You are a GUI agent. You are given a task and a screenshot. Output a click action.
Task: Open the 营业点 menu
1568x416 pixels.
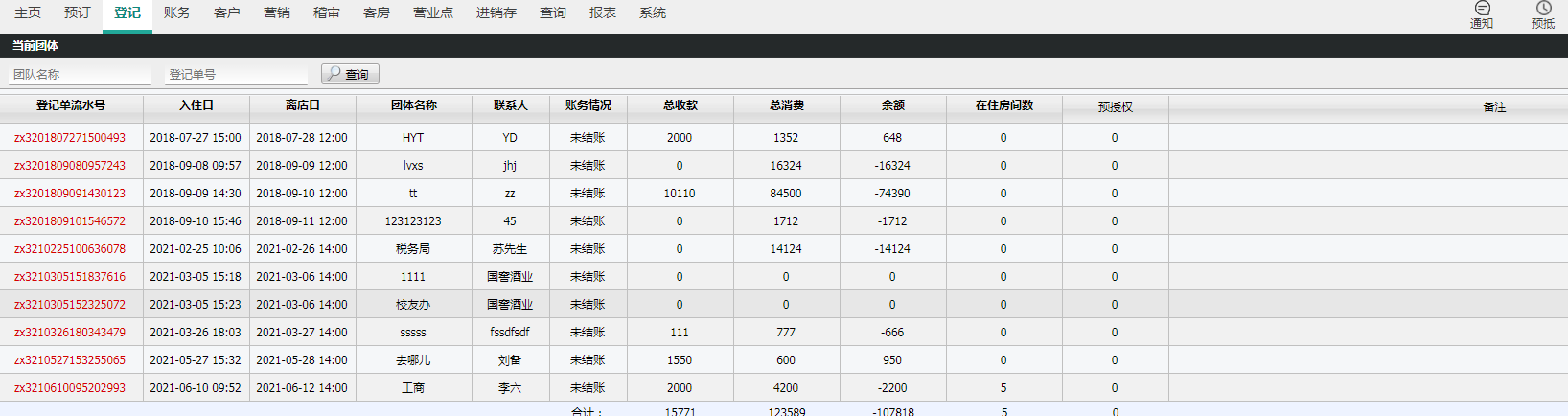tap(433, 12)
